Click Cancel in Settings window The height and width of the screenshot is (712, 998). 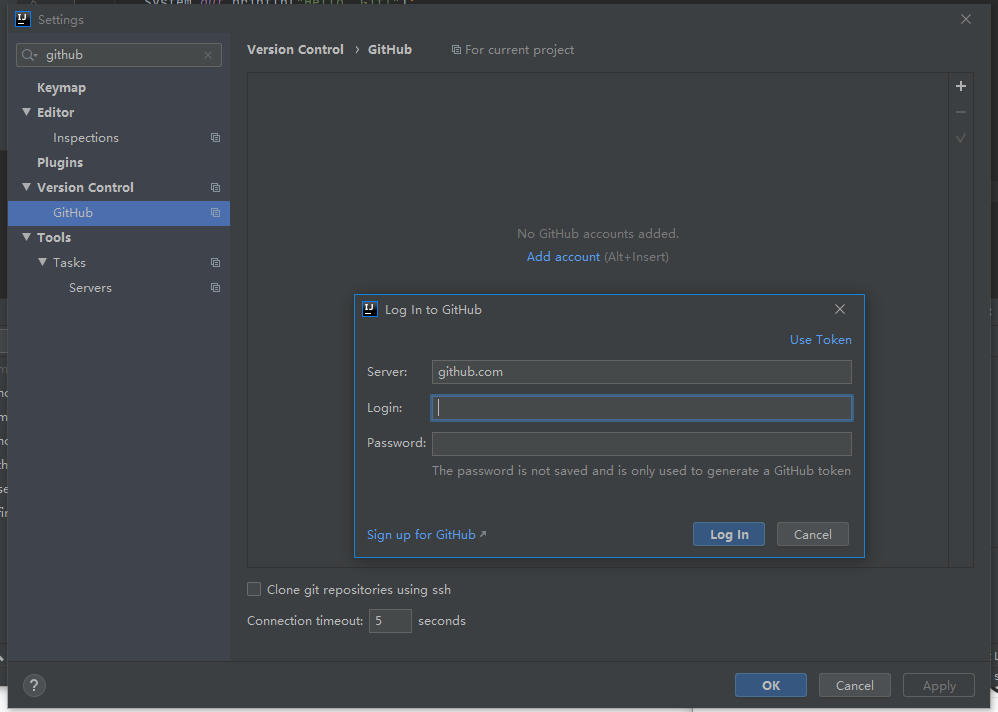[854, 685]
